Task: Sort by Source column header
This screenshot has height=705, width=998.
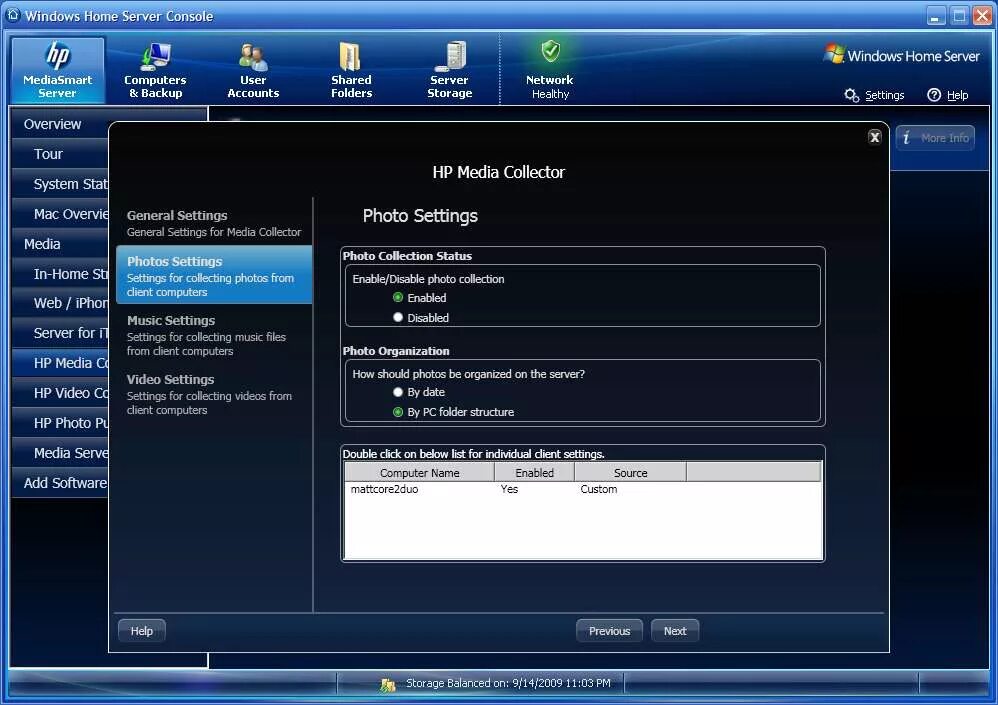Action: [630, 472]
